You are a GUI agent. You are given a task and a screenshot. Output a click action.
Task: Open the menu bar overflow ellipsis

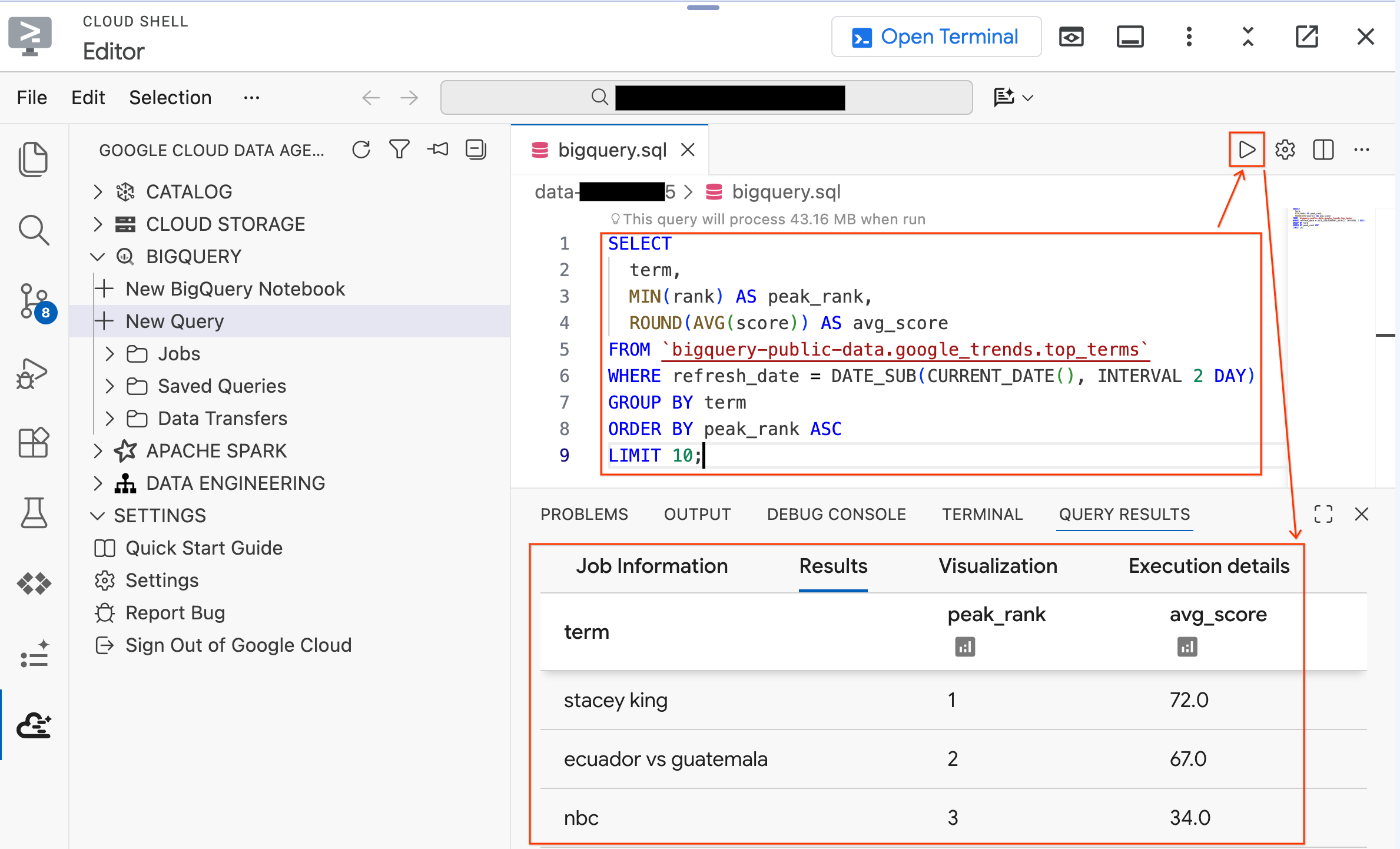pyautogui.click(x=251, y=98)
